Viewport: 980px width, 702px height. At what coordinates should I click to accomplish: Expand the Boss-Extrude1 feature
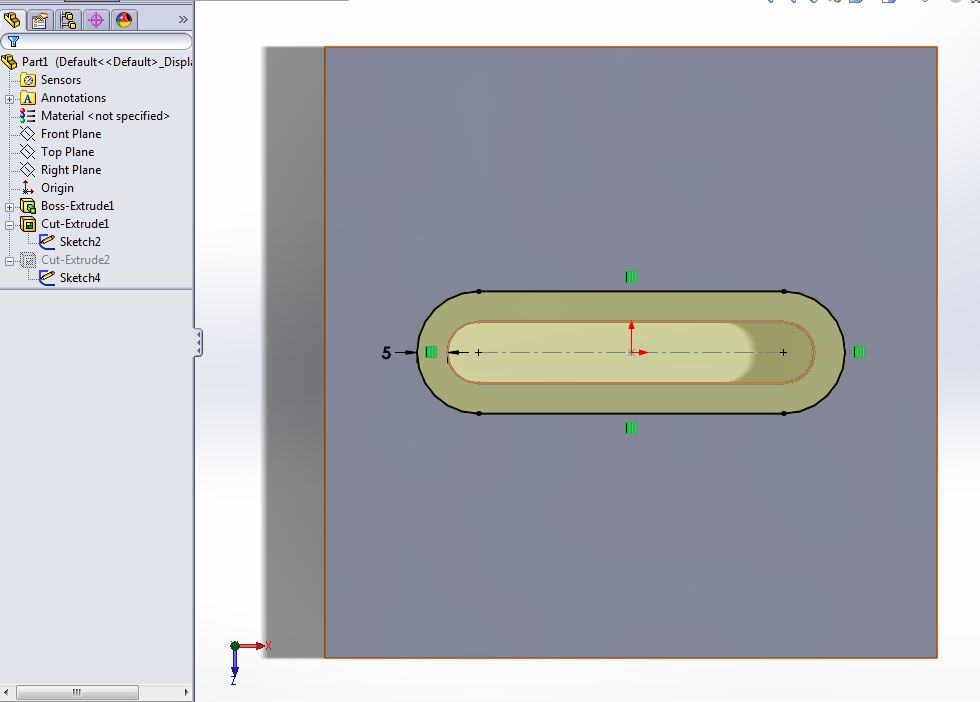coord(9,205)
